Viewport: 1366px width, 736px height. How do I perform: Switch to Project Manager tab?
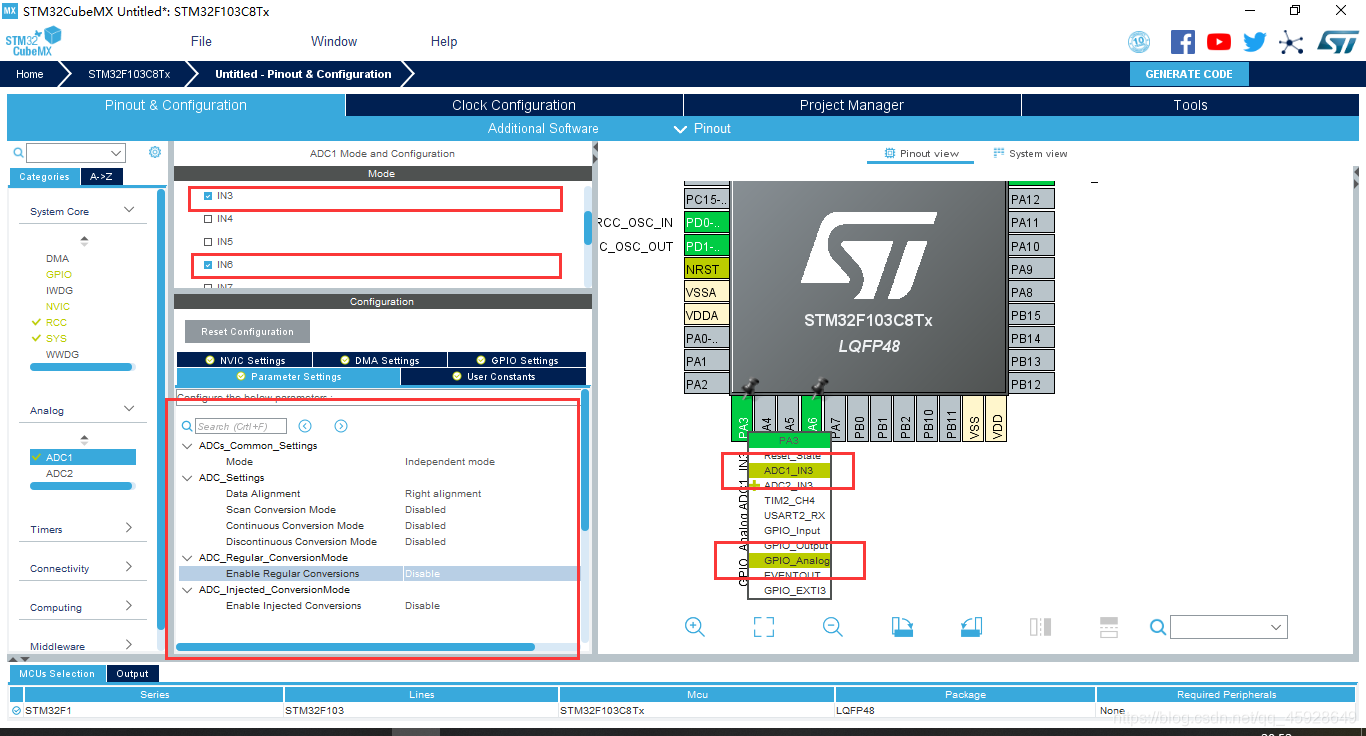tap(852, 105)
